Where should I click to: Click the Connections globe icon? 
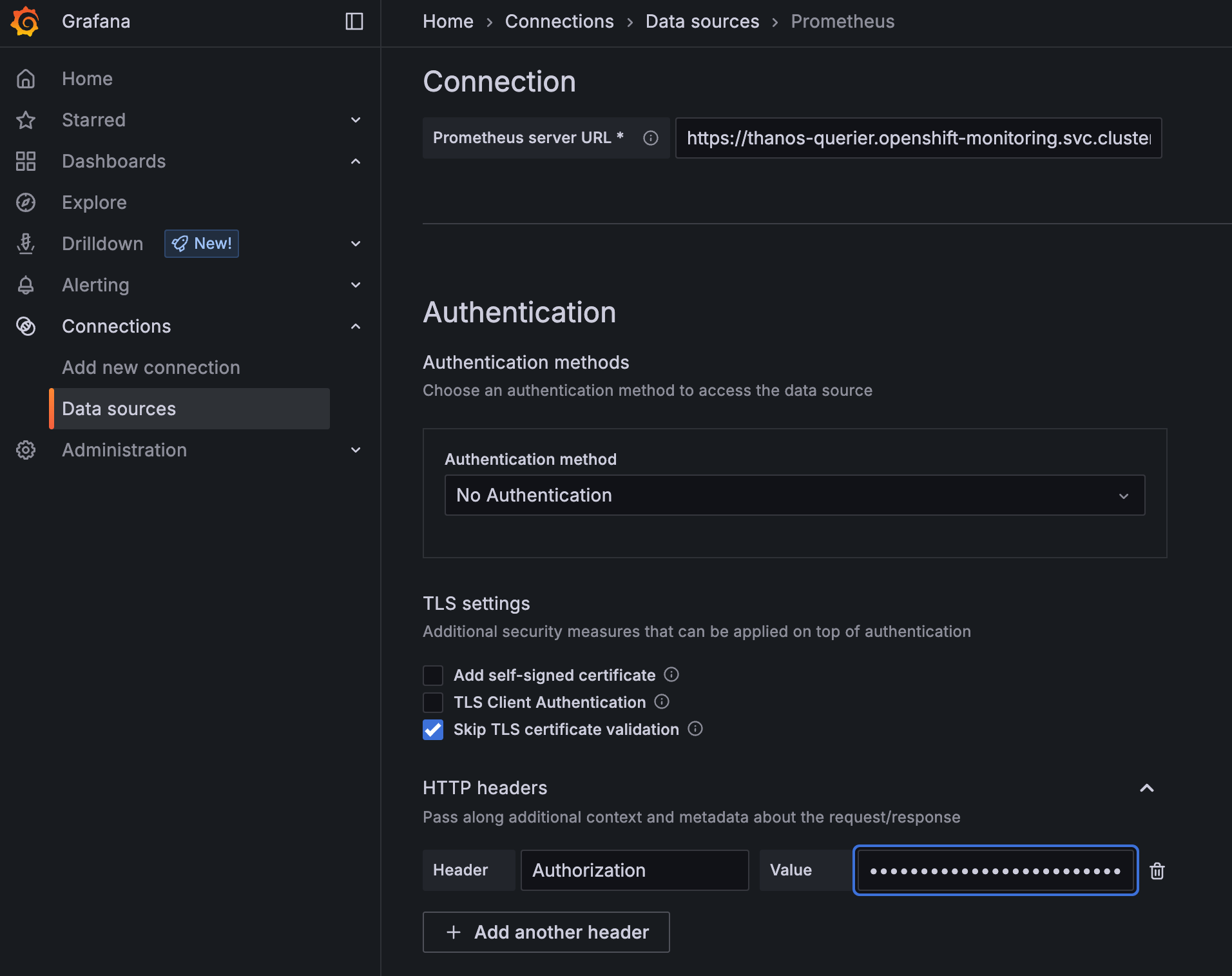(26, 326)
